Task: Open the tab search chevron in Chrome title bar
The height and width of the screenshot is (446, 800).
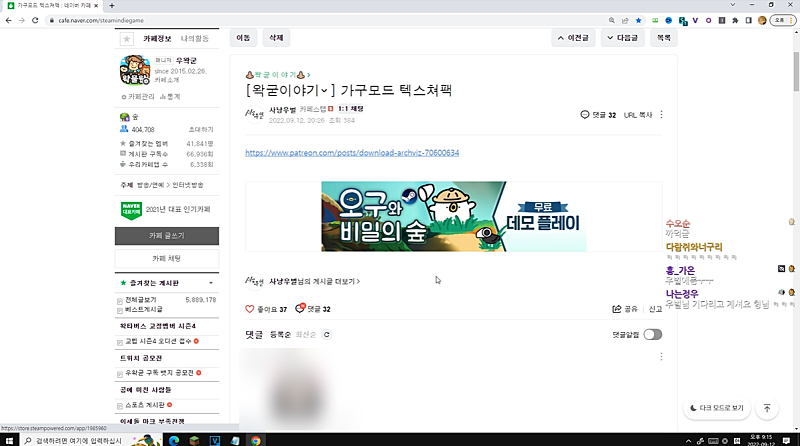Action: tap(733, 5)
